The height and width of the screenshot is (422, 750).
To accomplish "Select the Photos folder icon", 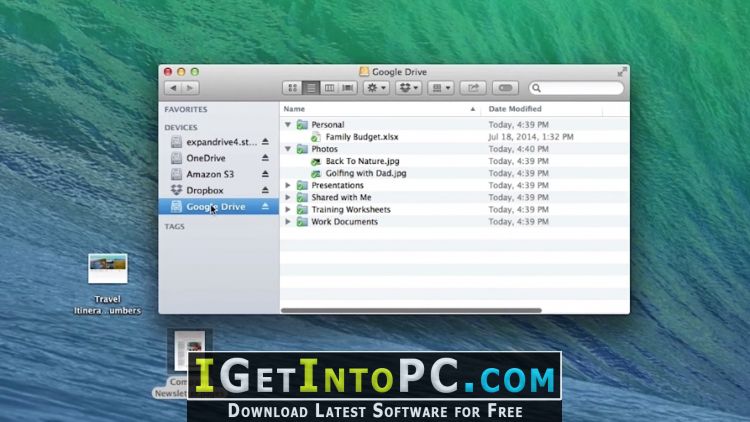I will [x=302, y=149].
